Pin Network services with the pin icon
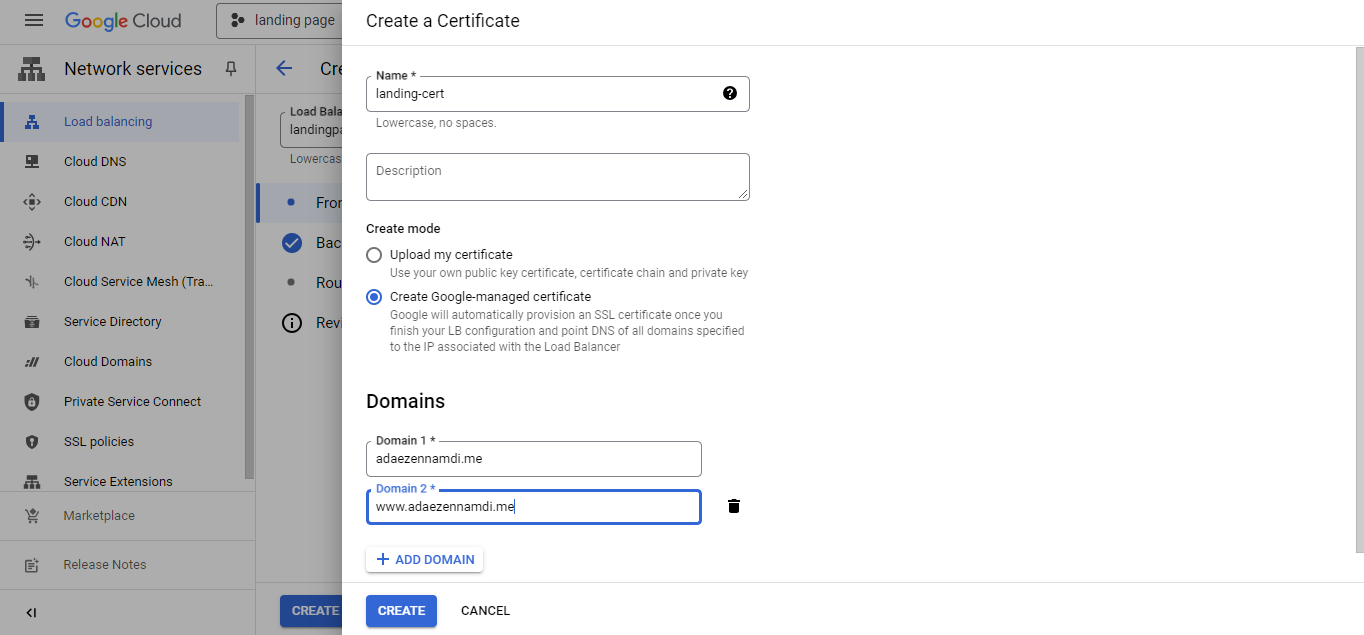Image resolution: width=1364 pixels, height=635 pixels. point(231,68)
